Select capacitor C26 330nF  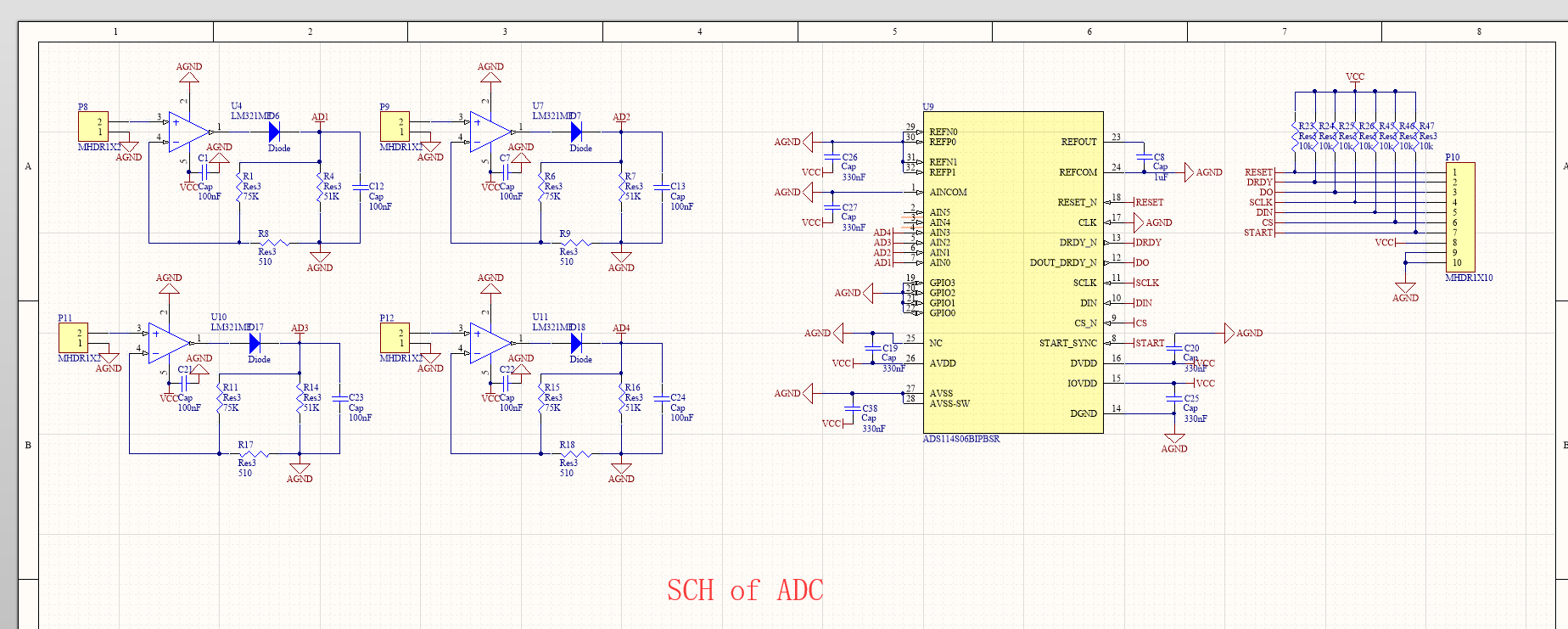point(832,157)
